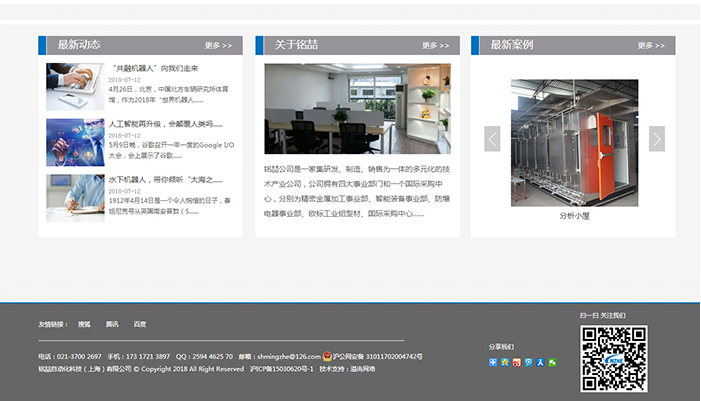
Task: Open the "共融机器人"向我们走来 article title
Action: (x=153, y=69)
